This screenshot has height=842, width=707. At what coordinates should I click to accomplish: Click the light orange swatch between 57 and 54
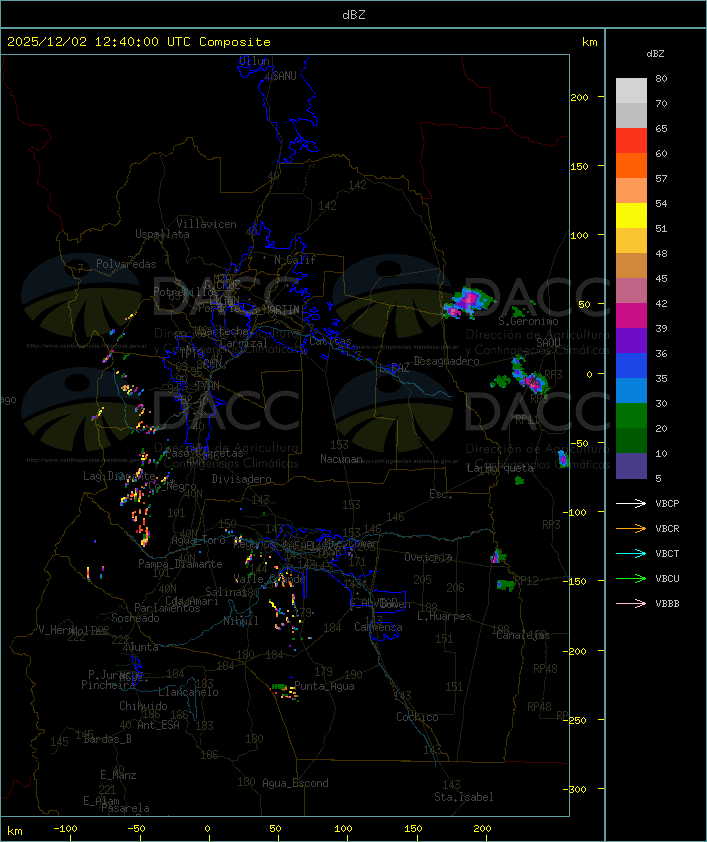coord(631,191)
